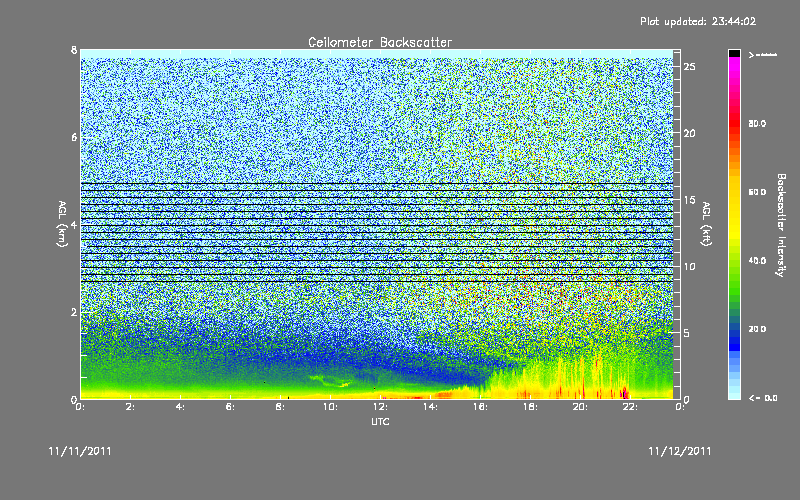Select the 'Plot updated: 23:44:02' timestamp
This screenshot has height=500, width=800.
pyautogui.click(x=698, y=21)
